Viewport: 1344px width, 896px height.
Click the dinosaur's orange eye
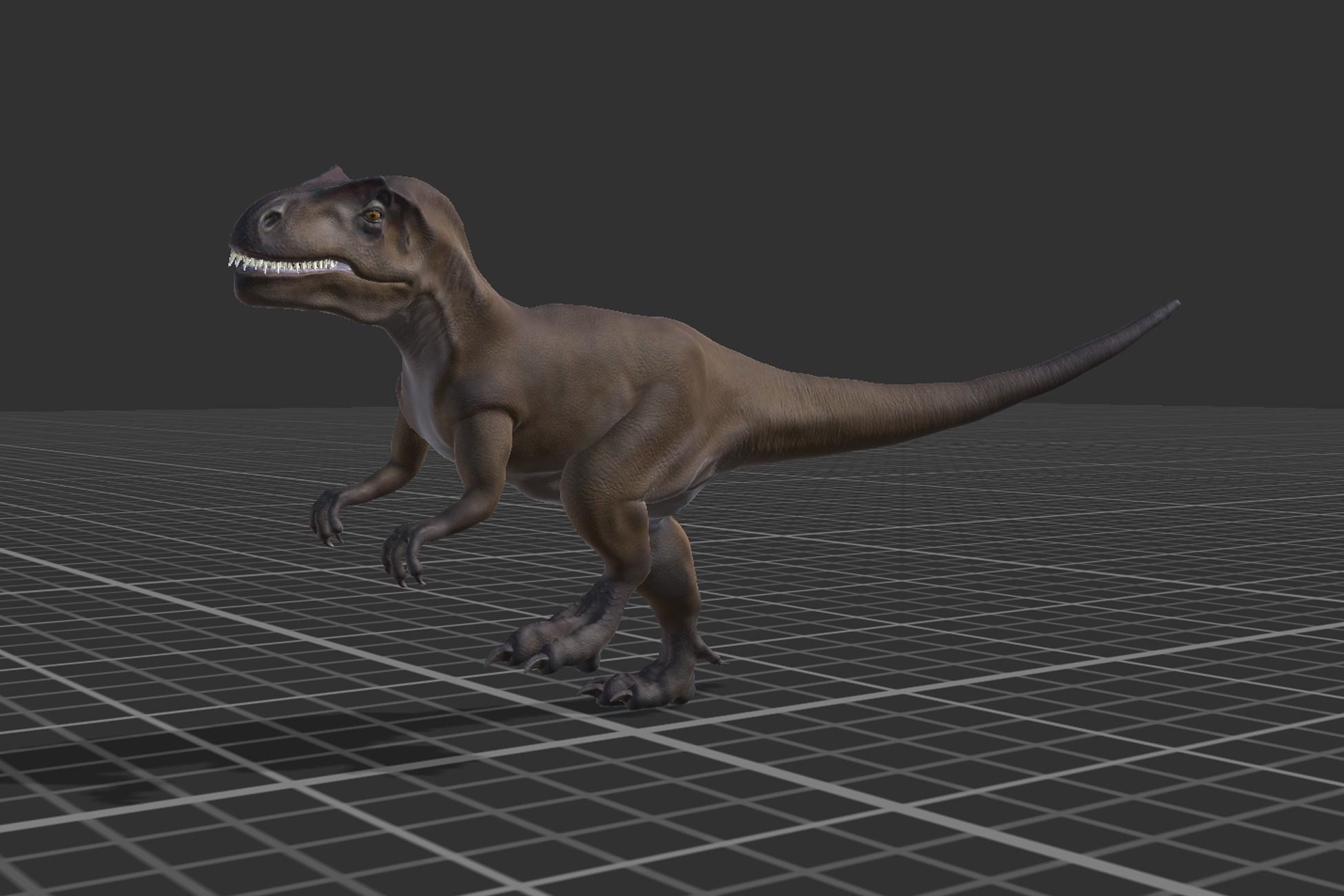pos(372,216)
